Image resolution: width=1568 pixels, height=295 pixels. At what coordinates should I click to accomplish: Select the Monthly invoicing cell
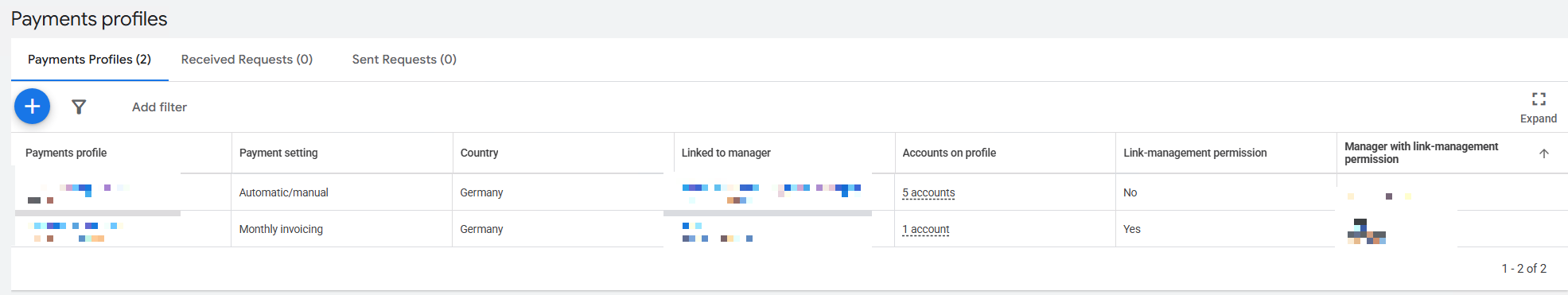click(x=281, y=229)
